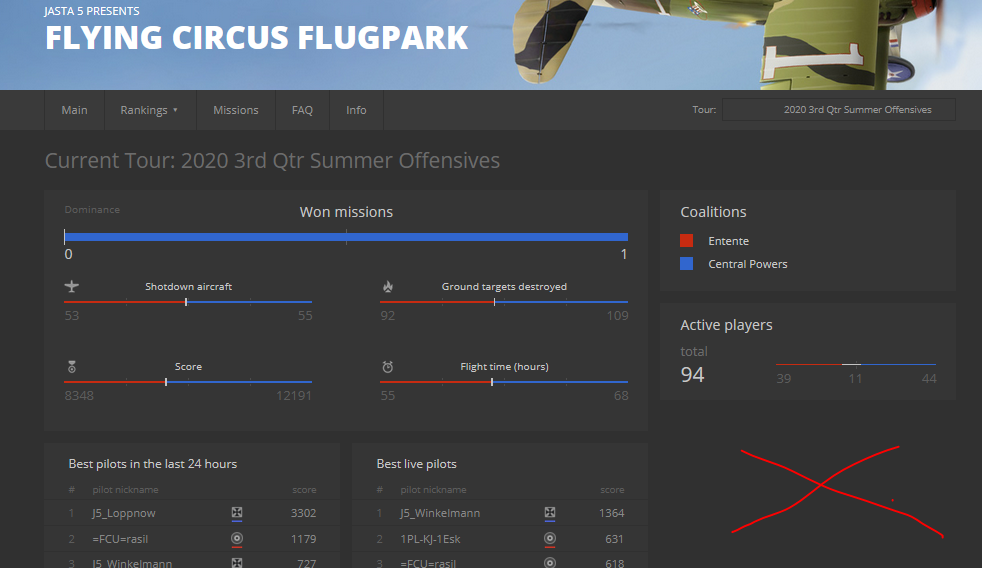The height and width of the screenshot is (568, 982).
Task: Open pilot =FCU=rasil in last 24 hours list
Action: point(120,539)
